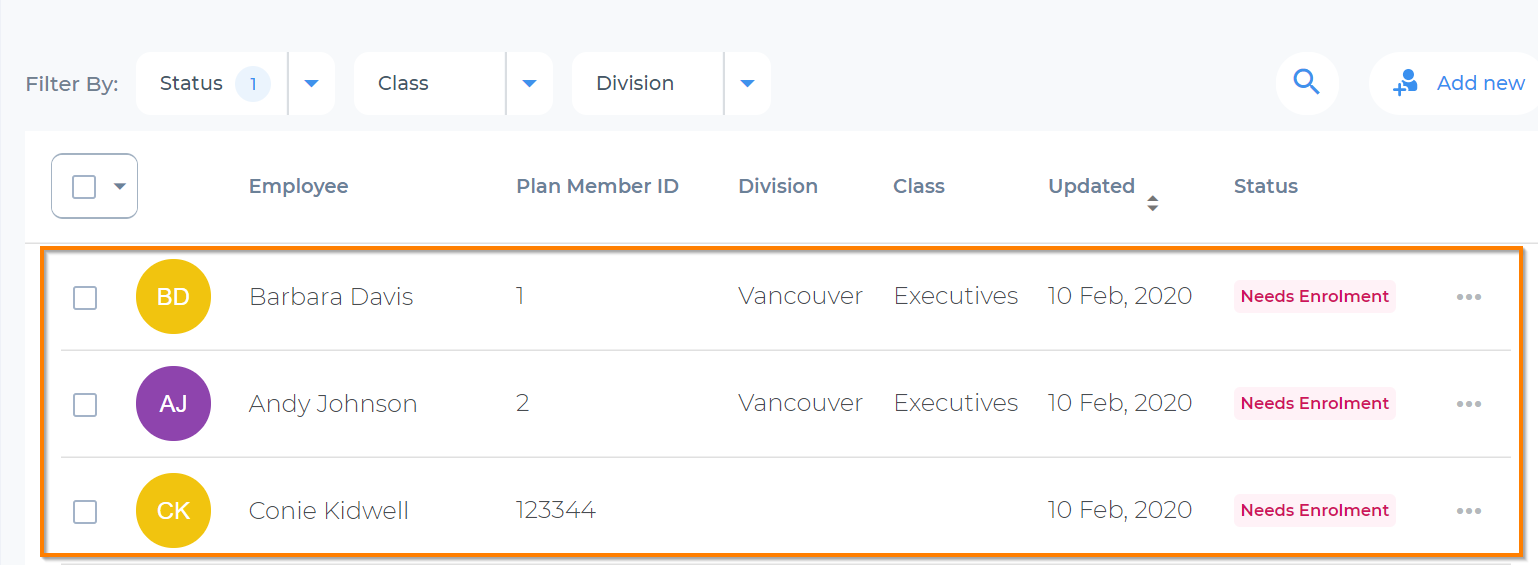Toggle the select-all header checkbox
This screenshot has width=1538, height=565.
click(84, 186)
